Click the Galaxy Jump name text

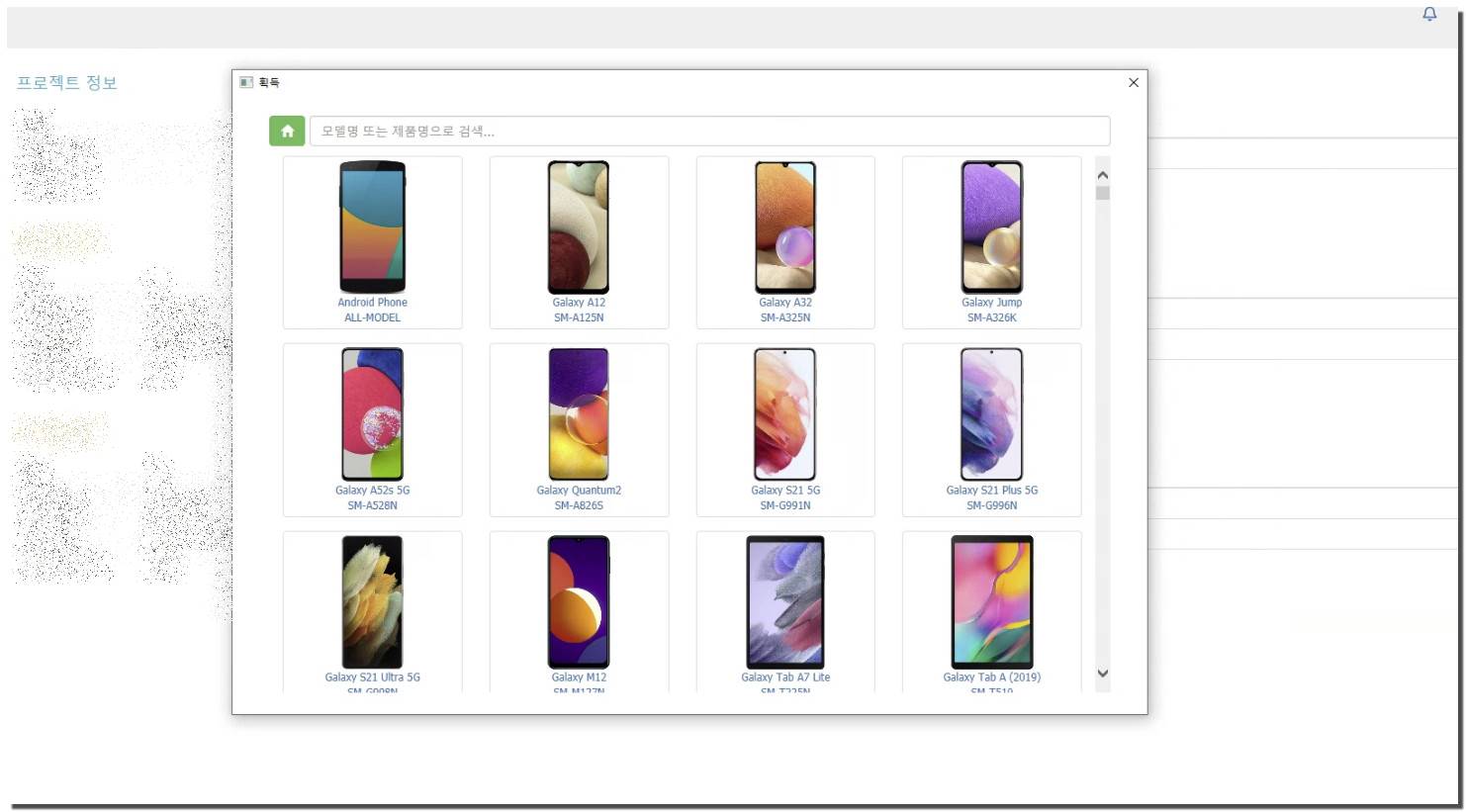click(992, 303)
